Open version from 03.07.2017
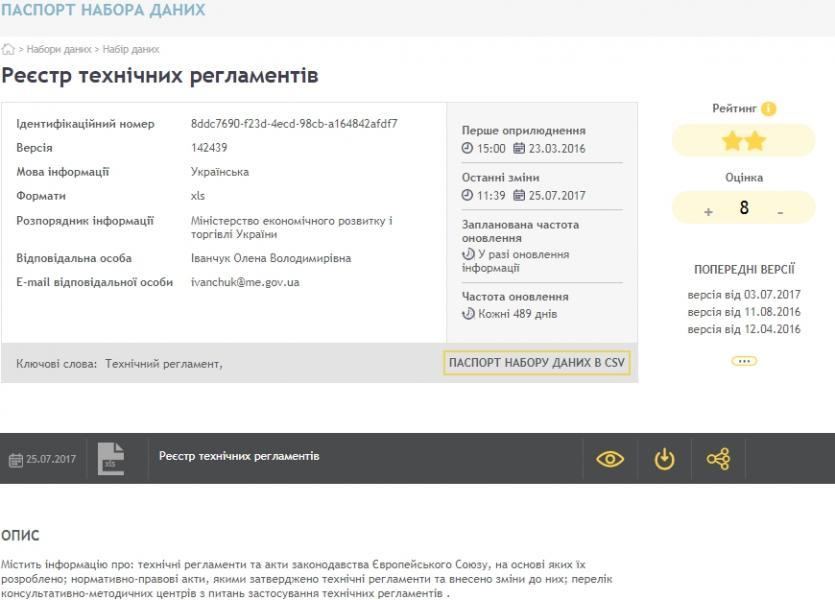 coord(744,295)
